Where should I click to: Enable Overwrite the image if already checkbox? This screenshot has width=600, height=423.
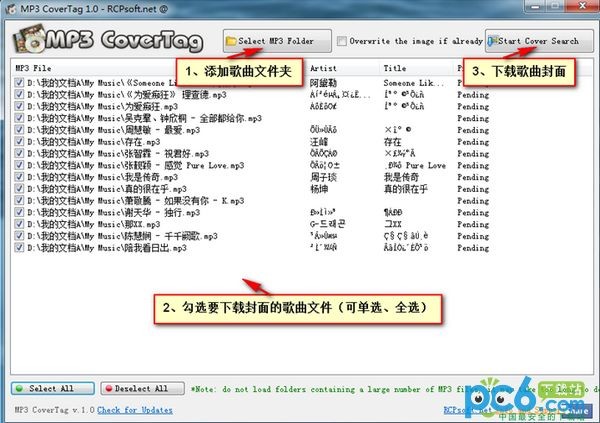coord(342,41)
